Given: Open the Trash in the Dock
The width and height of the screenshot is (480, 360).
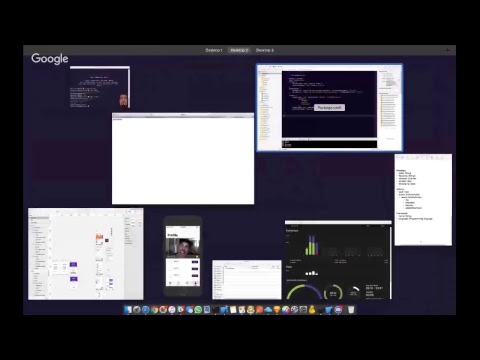Looking at the screenshot, I should 351,310.
